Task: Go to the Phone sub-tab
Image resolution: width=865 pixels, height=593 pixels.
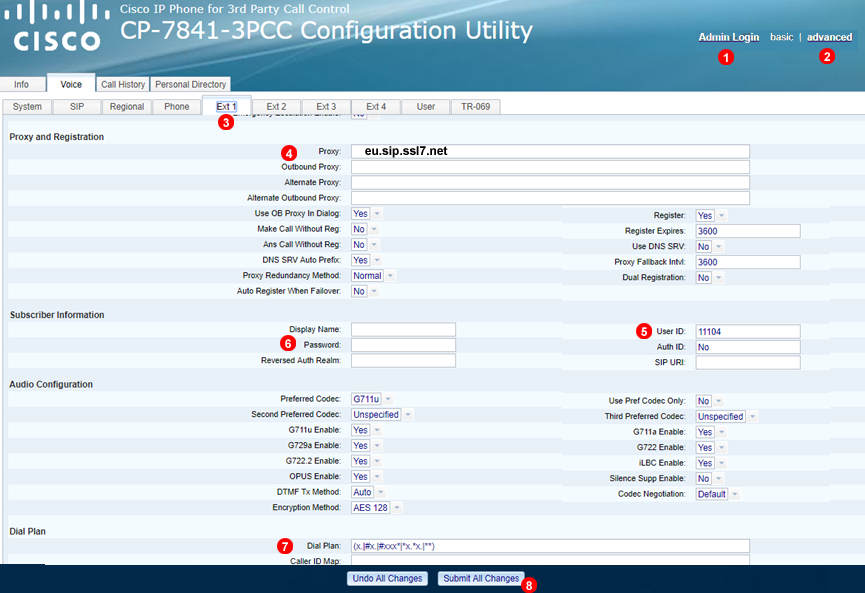Action: [177, 106]
